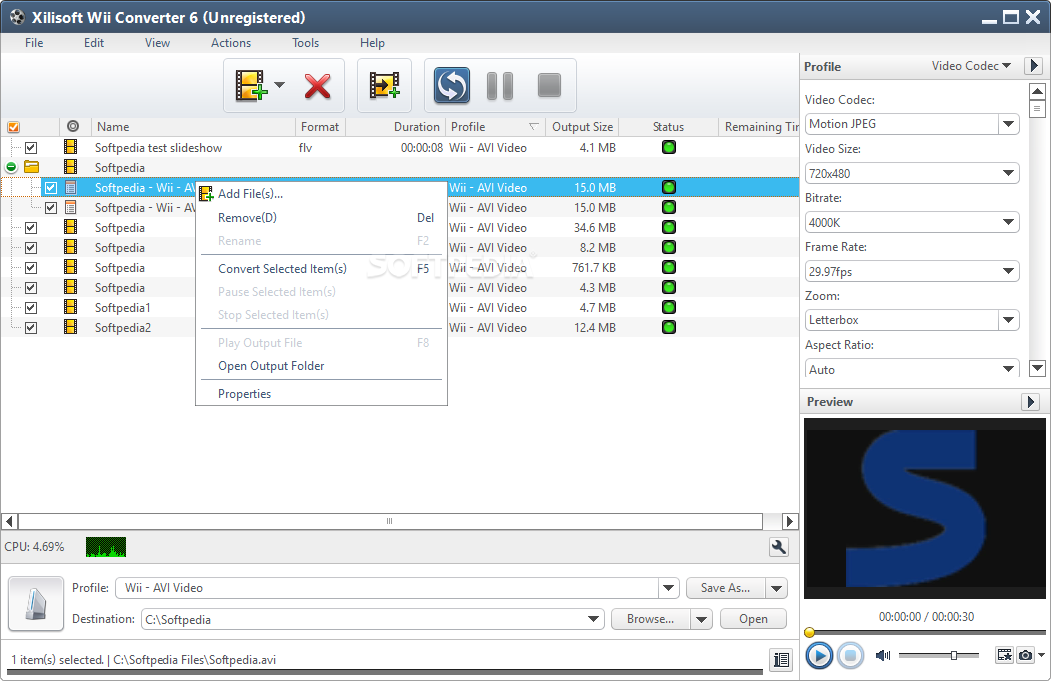Click film icon of Softpedia2 row

pyautogui.click(x=70, y=327)
